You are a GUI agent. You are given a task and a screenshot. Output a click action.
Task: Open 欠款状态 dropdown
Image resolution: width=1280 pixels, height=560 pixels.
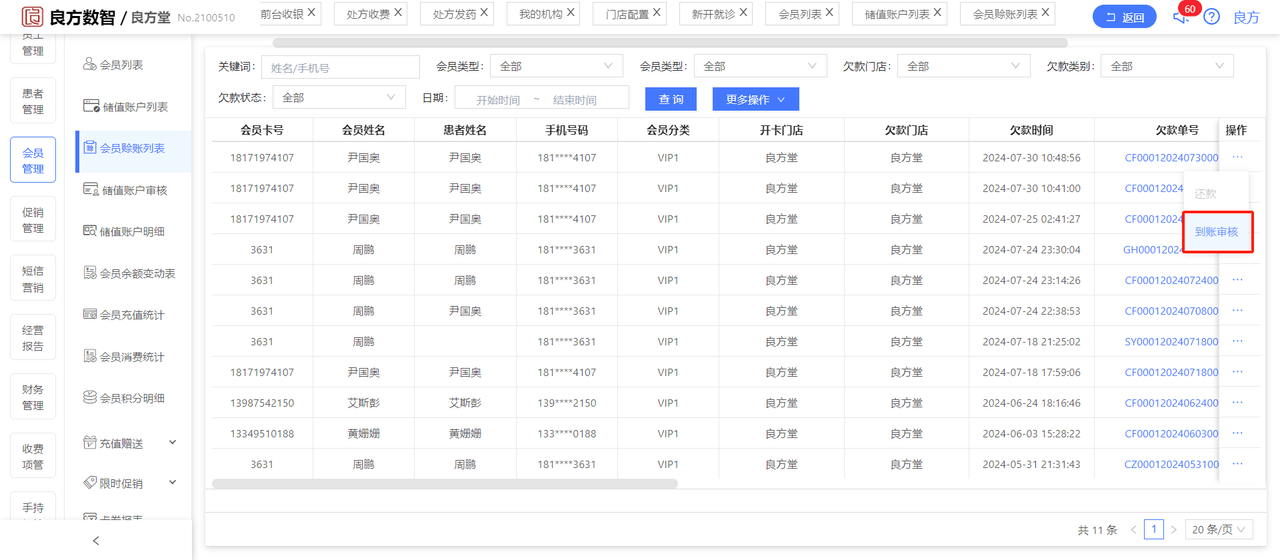tap(339, 98)
